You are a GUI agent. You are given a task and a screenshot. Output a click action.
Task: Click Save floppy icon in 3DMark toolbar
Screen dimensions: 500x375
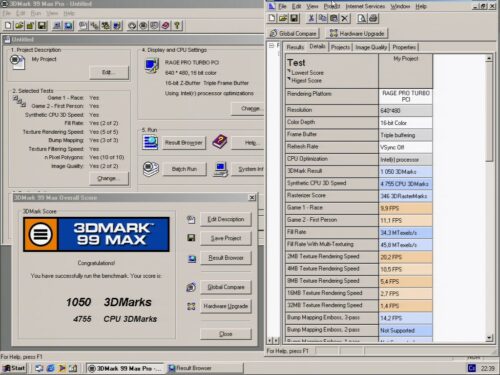point(41,25)
